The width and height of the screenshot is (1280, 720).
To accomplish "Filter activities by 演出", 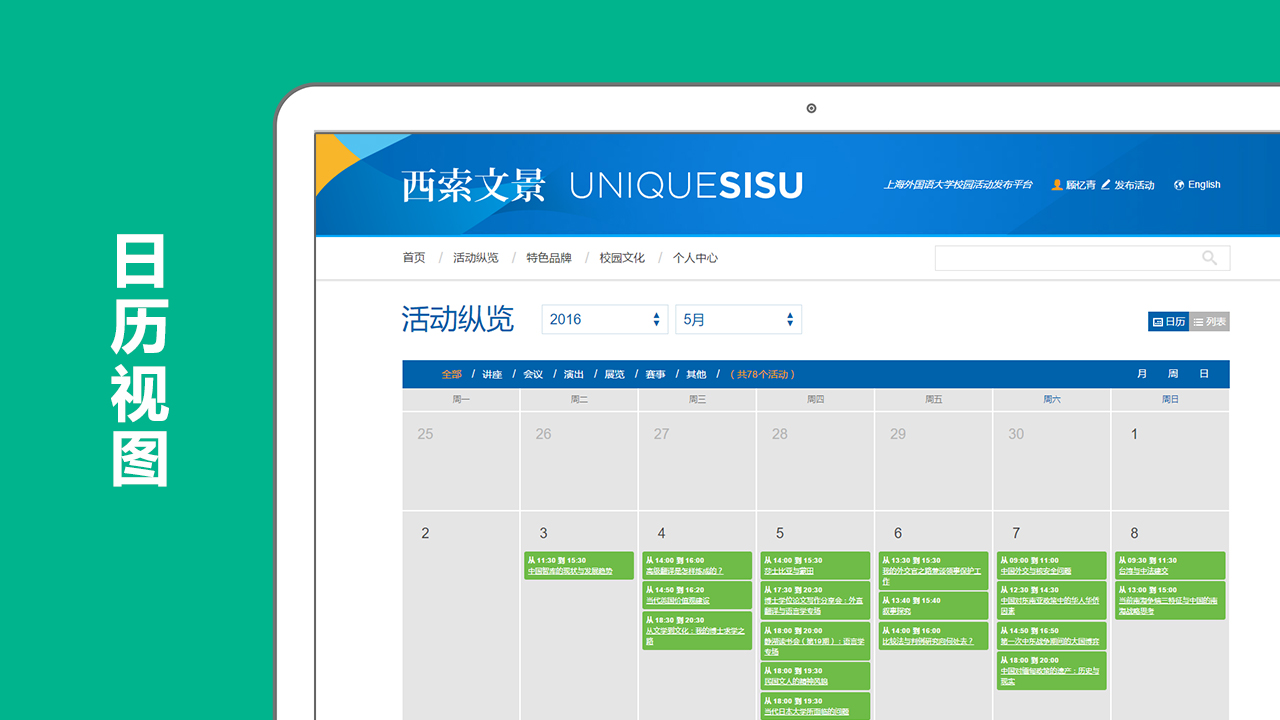I will pyautogui.click(x=574, y=374).
